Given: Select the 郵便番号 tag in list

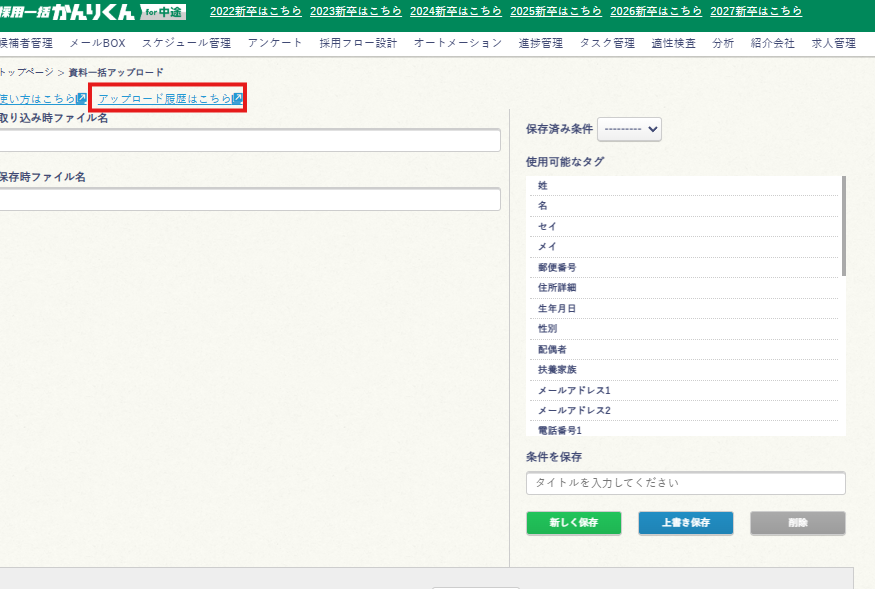Looking at the screenshot, I should 556,267.
